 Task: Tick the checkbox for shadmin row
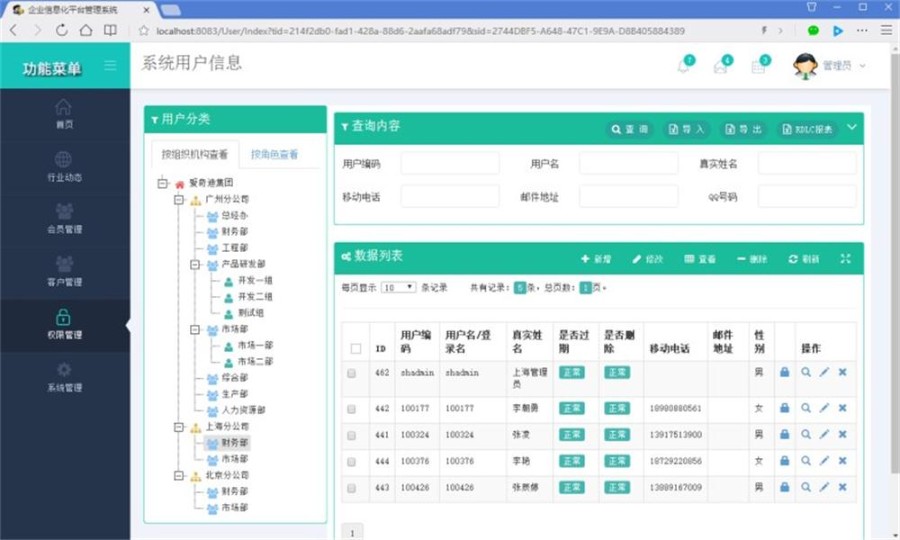pyautogui.click(x=351, y=373)
